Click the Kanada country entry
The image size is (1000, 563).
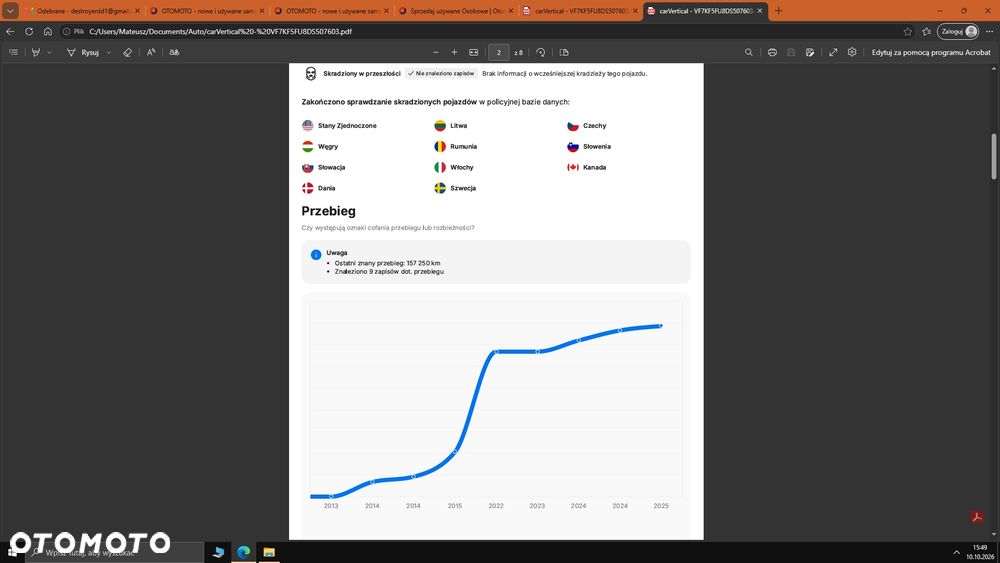pyautogui.click(x=587, y=167)
